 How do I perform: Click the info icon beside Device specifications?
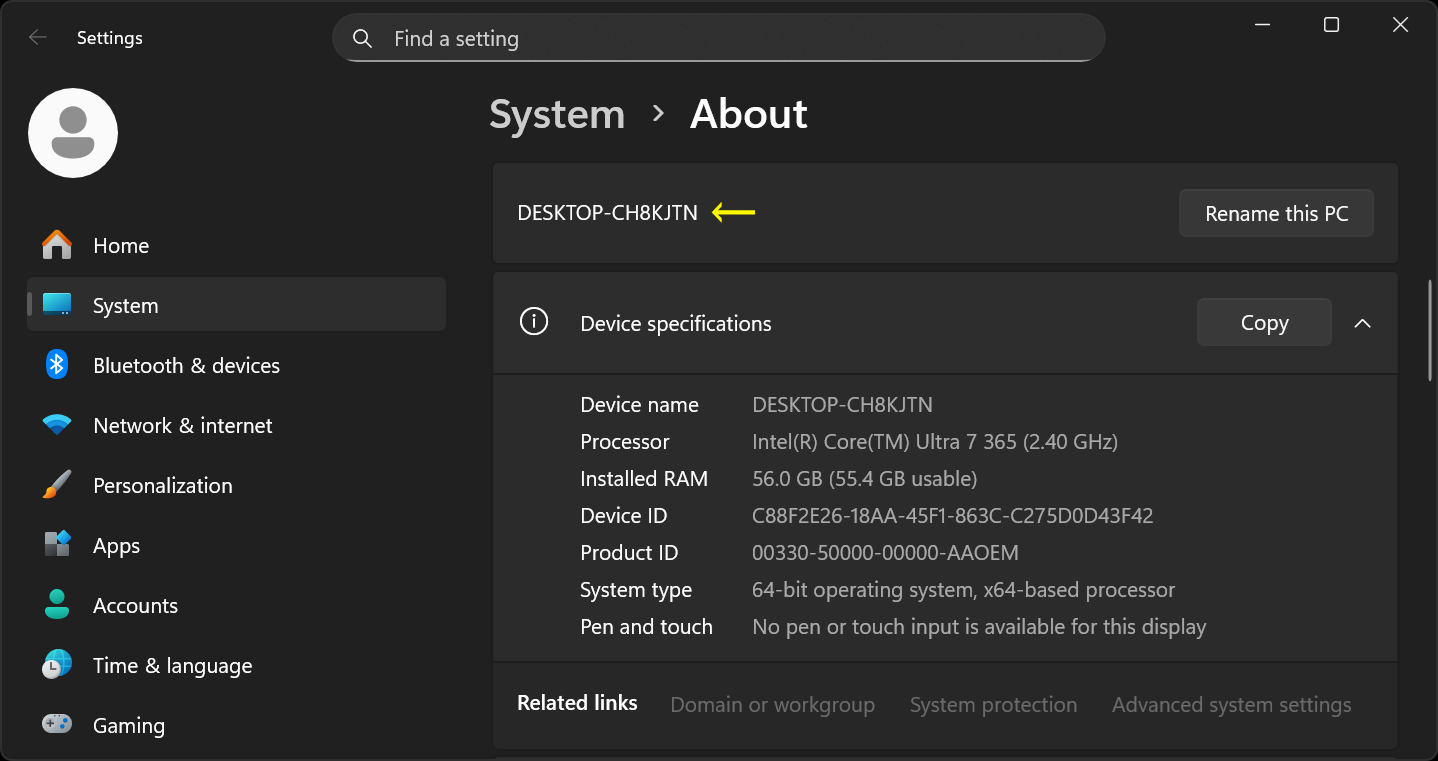pos(533,322)
